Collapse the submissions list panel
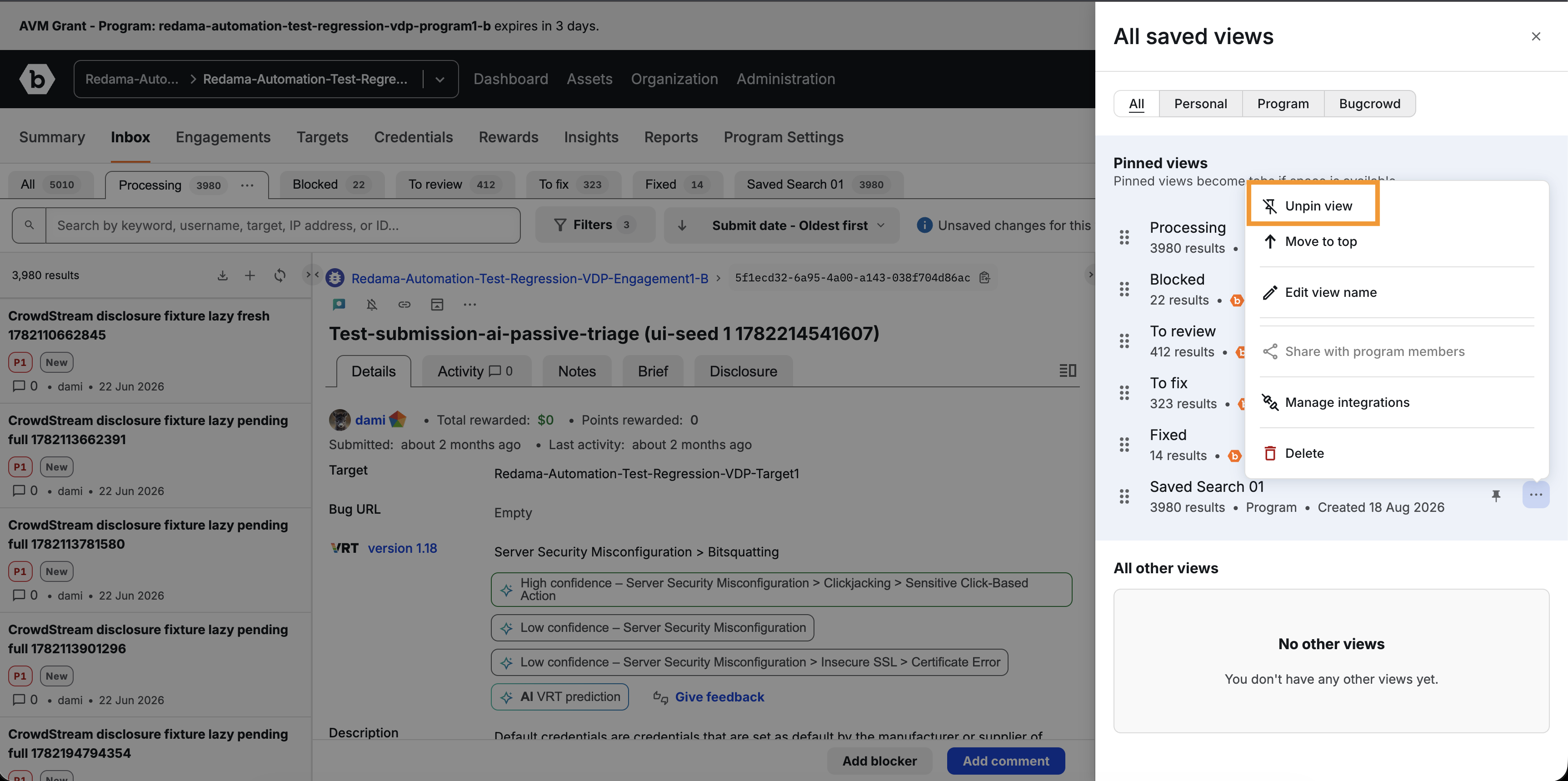Screen dimensions: 1568x781 pyautogui.click(x=312, y=275)
